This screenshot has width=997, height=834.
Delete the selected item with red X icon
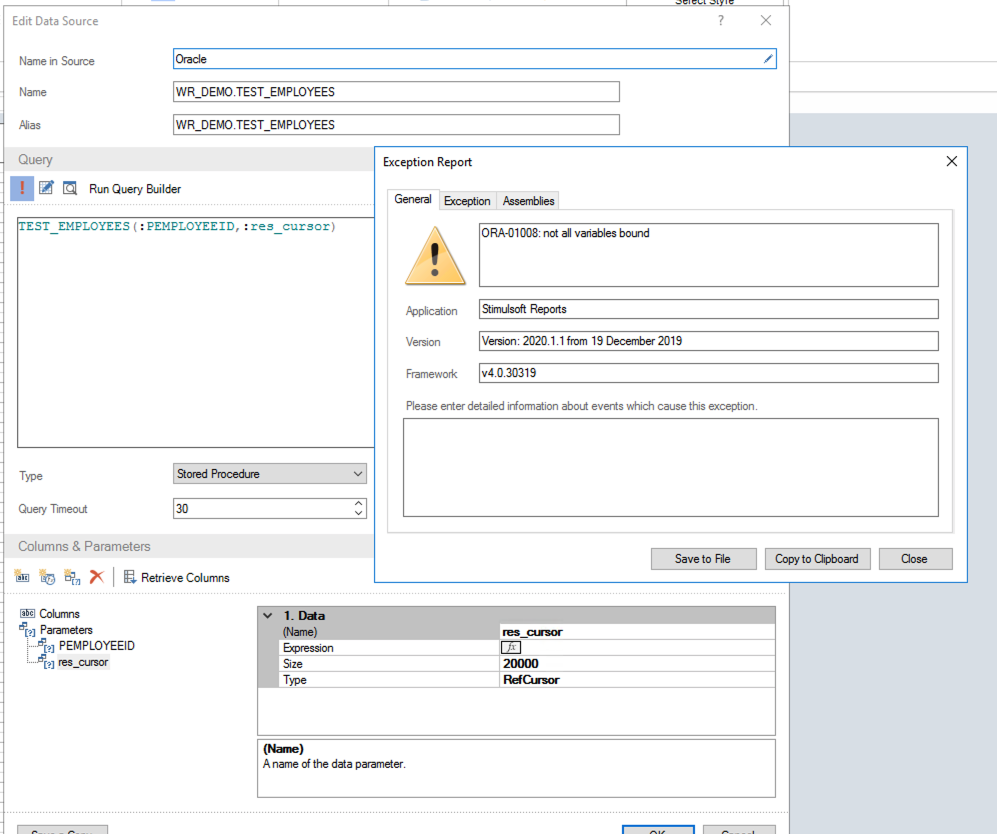point(97,577)
